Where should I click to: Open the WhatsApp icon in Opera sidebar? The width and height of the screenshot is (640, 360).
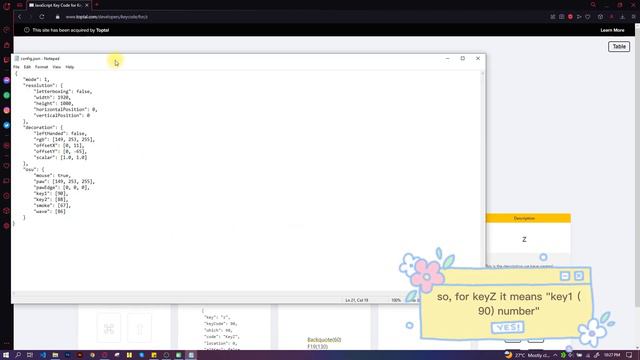pos(7,95)
